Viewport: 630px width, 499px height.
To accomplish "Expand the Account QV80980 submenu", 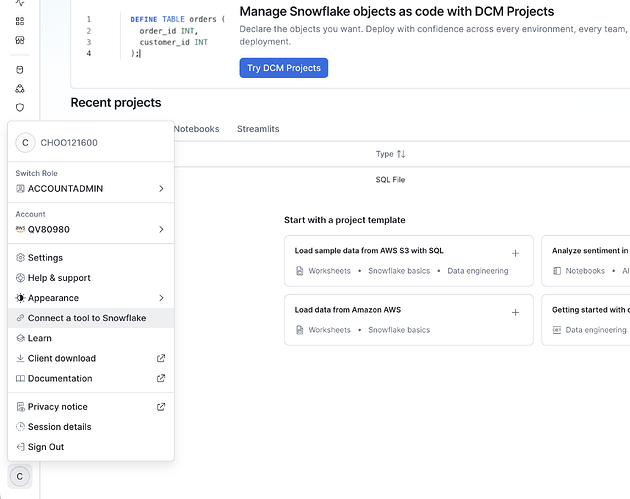I will pos(91,229).
